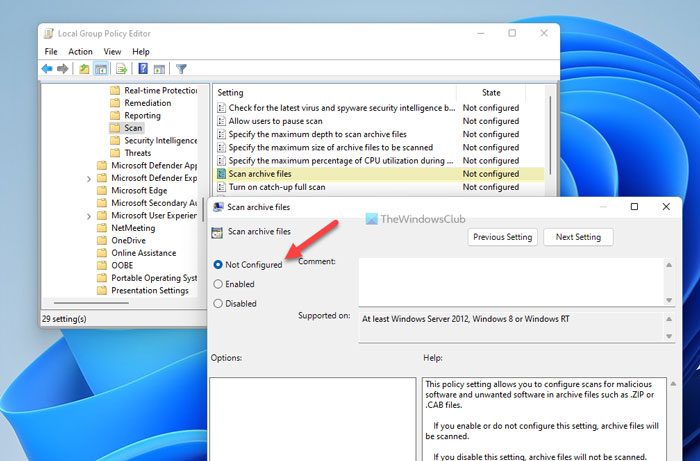
Task: Click the Scan archive files dialog title icon
Action: tap(218, 207)
